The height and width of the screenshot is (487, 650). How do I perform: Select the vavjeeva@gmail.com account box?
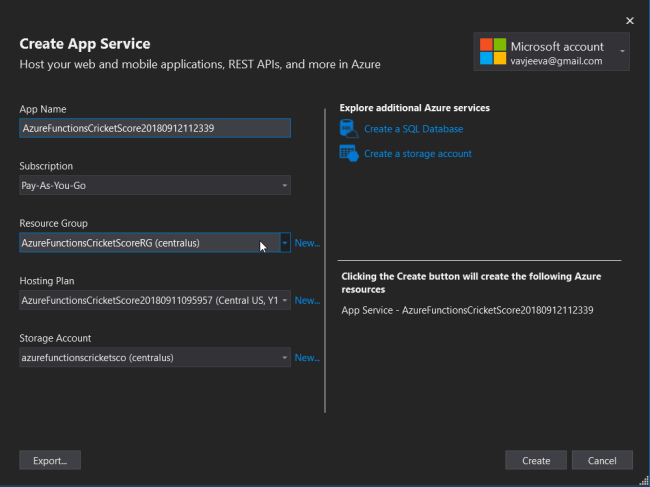click(x=551, y=51)
